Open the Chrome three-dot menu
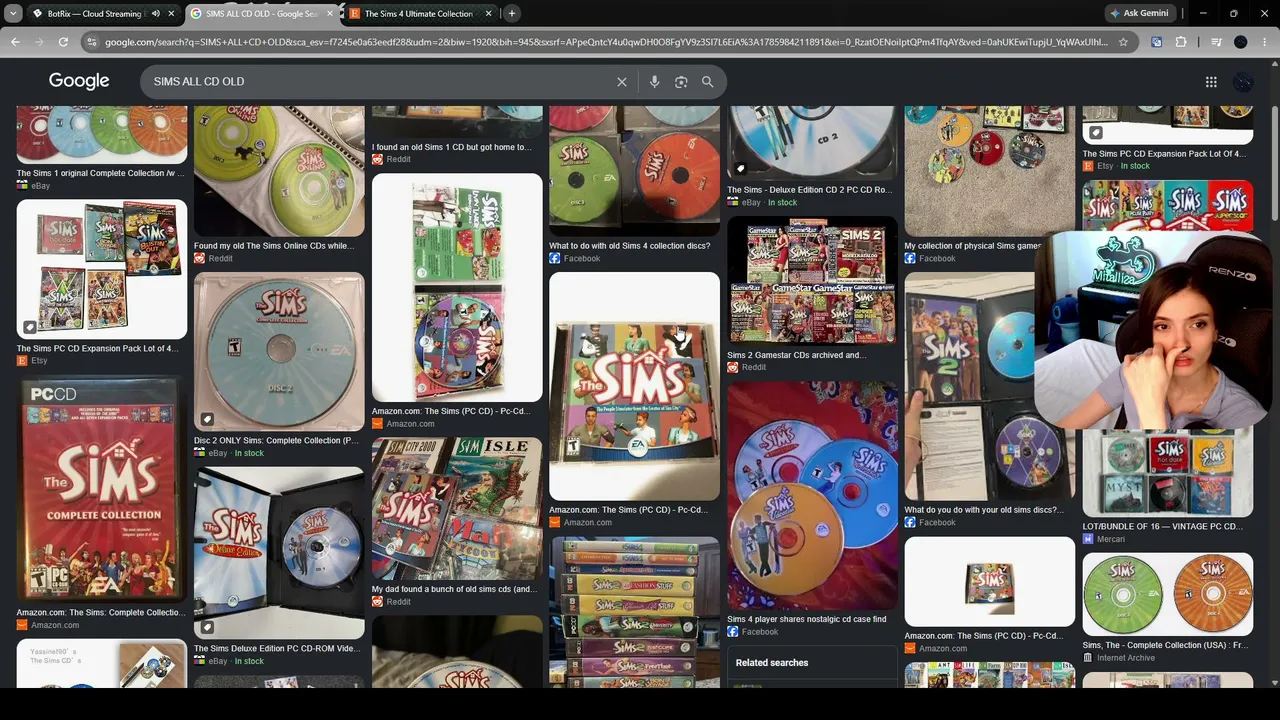The width and height of the screenshot is (1280, 720). coord(1265,42)
